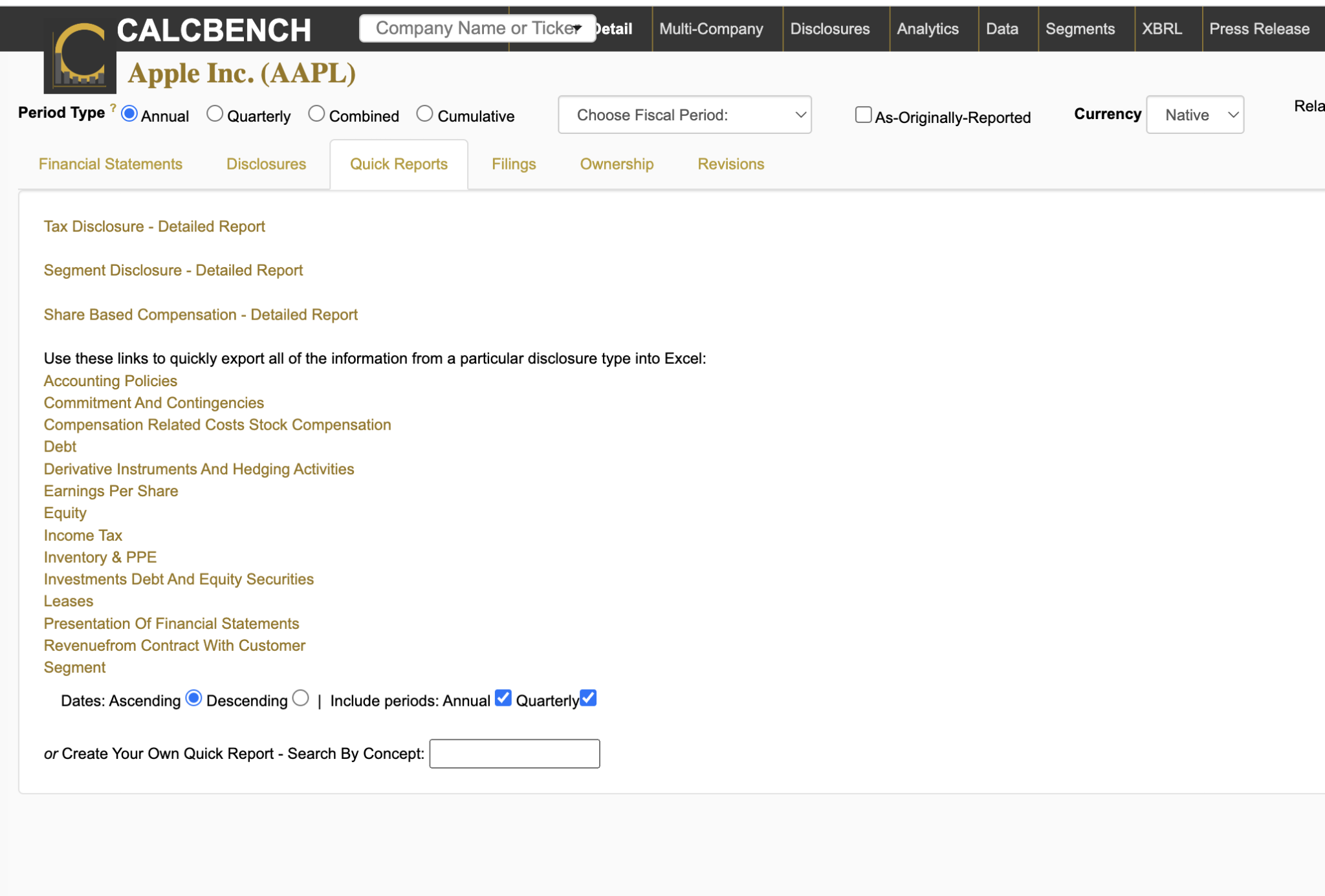
Task: Open the Filings tab
Action: click(x=514, y=164)
